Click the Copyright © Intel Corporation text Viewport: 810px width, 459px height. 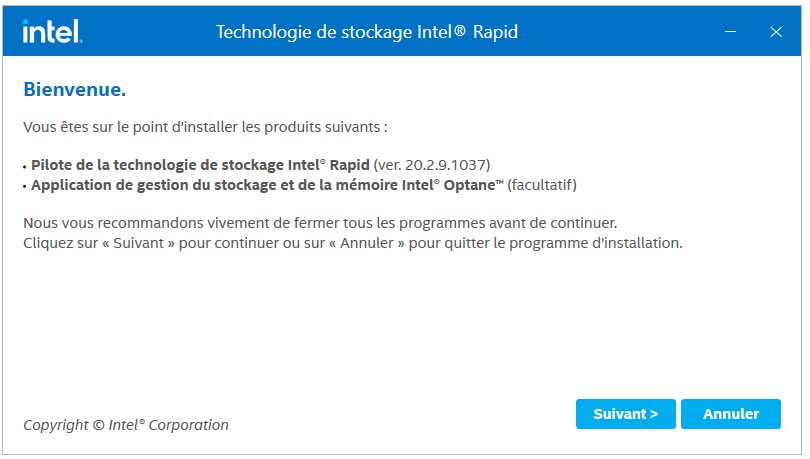(x=126, y=425)
